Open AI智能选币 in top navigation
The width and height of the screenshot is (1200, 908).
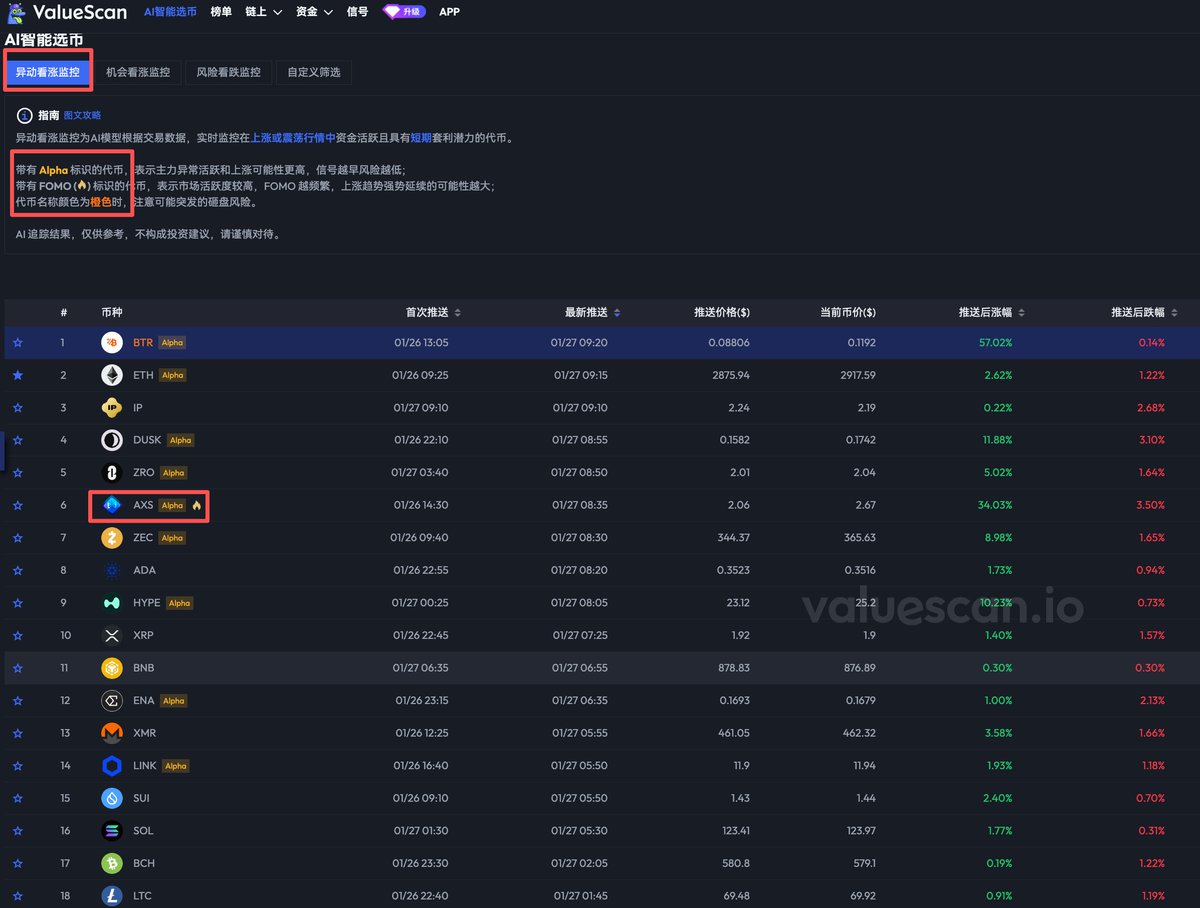(171, 12)
